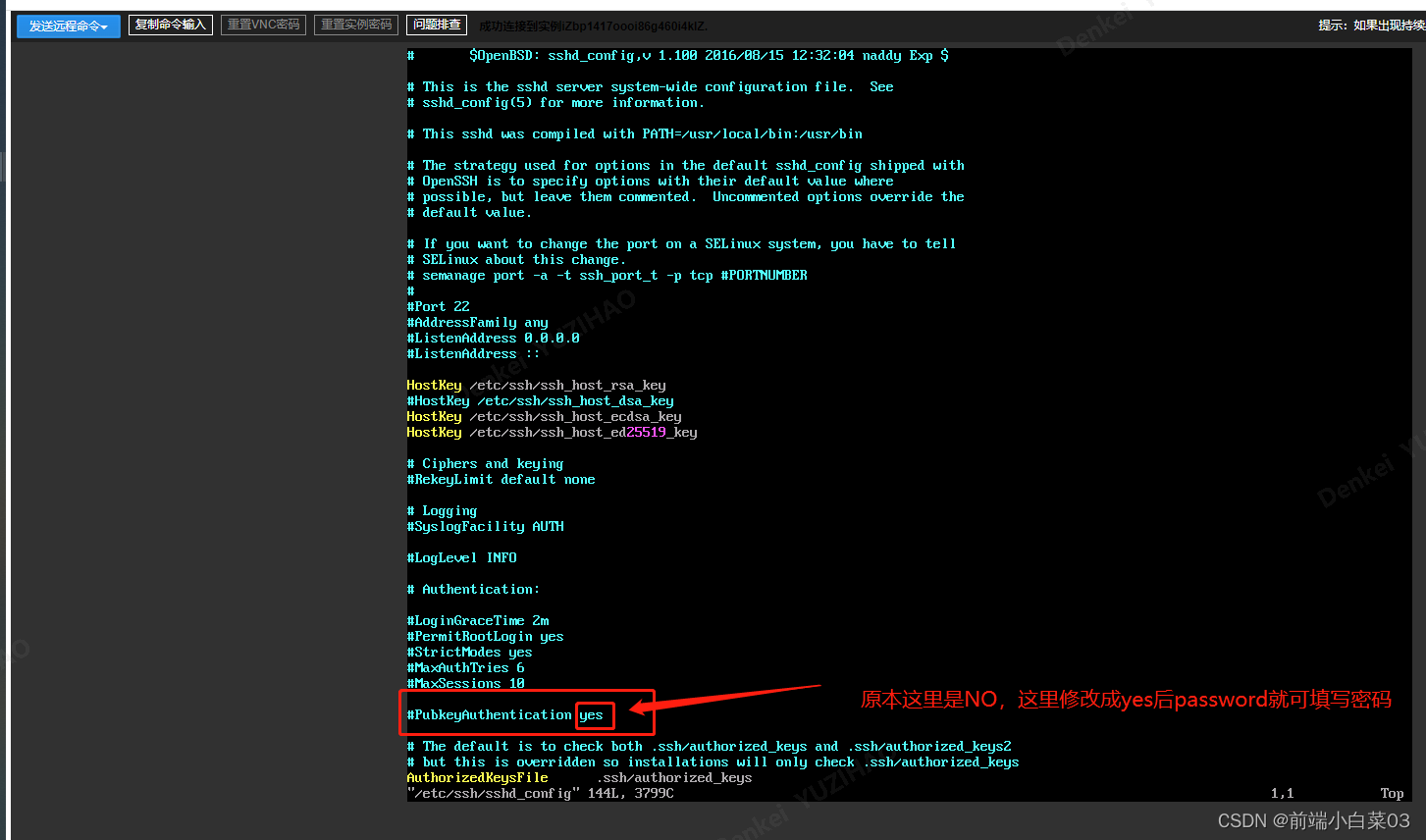Click the #LoginGraceTime 2m line
The width and height of the screenshot is (1426, 840).
point(478,620)
